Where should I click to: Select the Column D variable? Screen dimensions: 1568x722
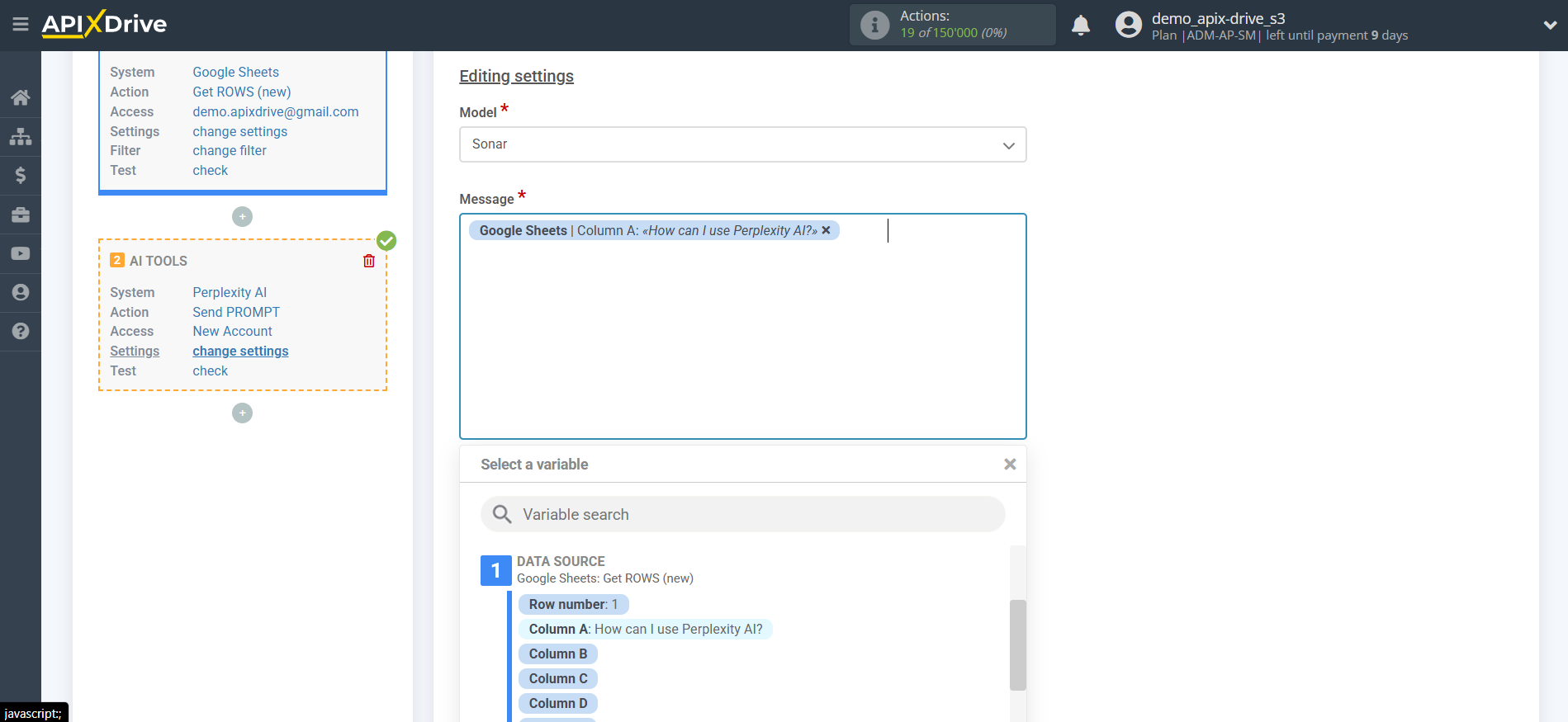[x=558, y=703]
